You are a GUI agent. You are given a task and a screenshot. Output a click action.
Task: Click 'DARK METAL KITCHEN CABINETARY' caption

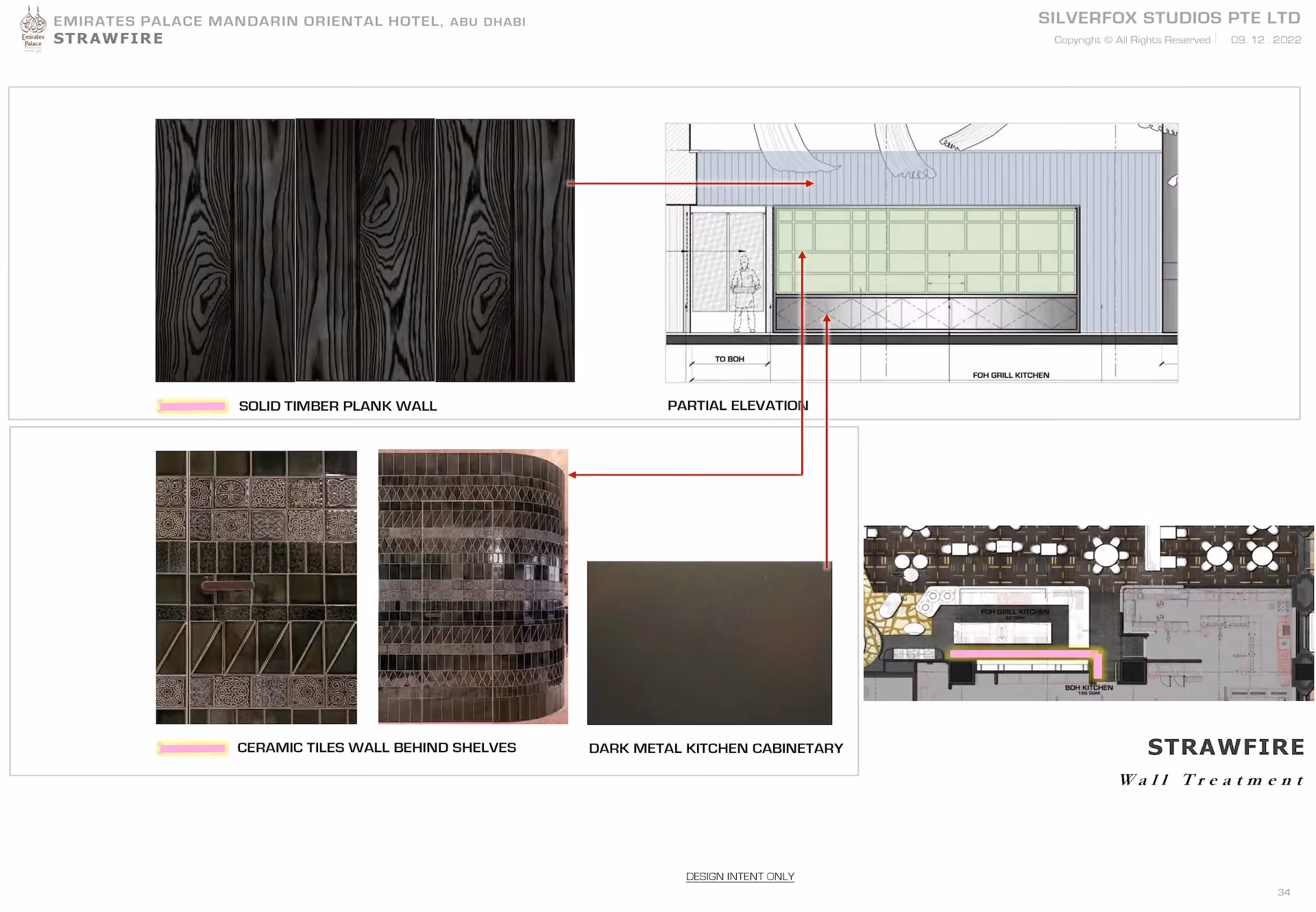(716, 748)
